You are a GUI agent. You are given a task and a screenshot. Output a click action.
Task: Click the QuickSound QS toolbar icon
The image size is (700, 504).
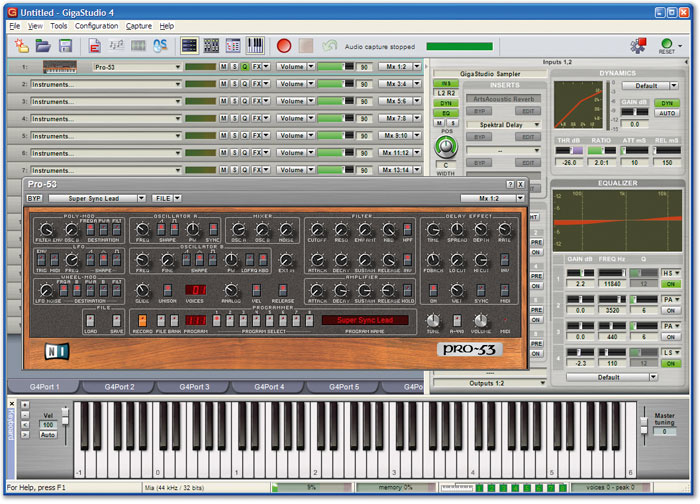pos(160,46)
